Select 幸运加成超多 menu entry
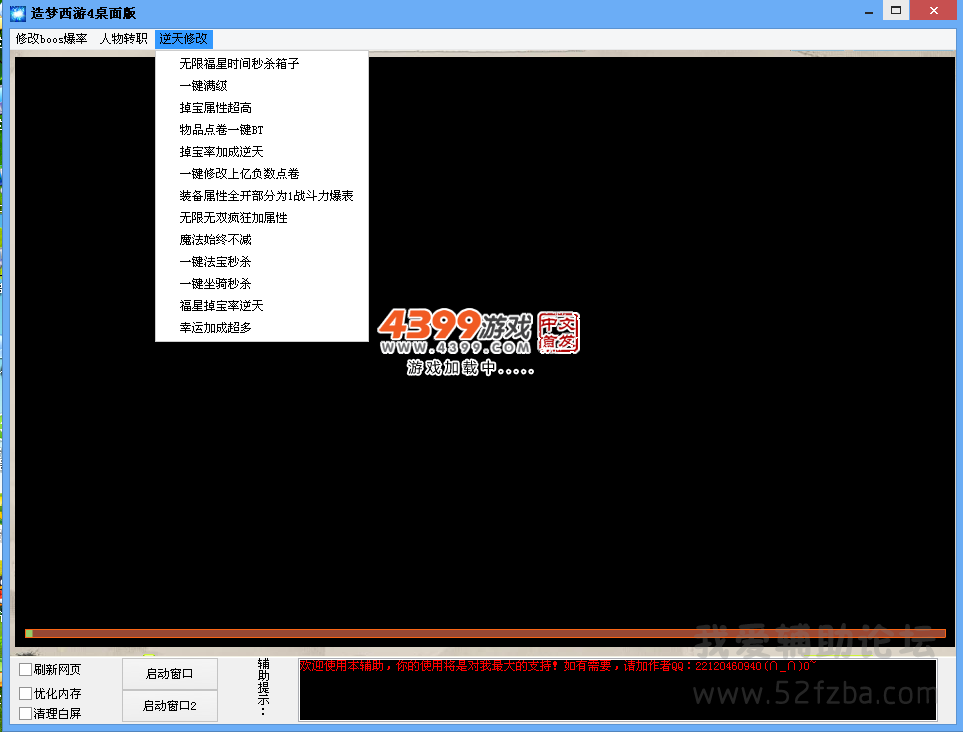Image resolution: width=963 pixels, height=732 pixels. (x=262, y=328)
